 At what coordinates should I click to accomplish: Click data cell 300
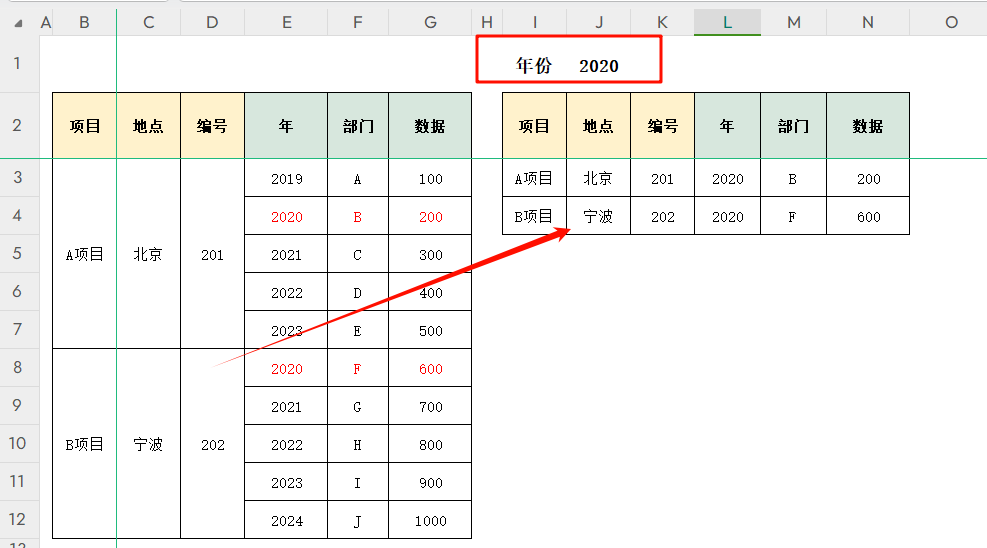(430, 255)
